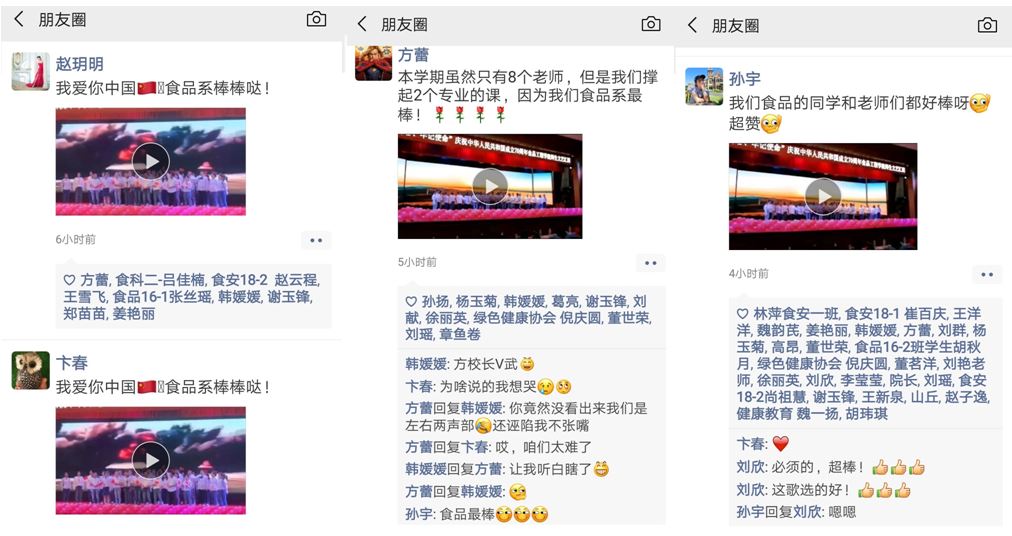The height and width of the screenshot is (536, 1012).
Task: Play 孙宇's shared video
Action: point(823,196)
